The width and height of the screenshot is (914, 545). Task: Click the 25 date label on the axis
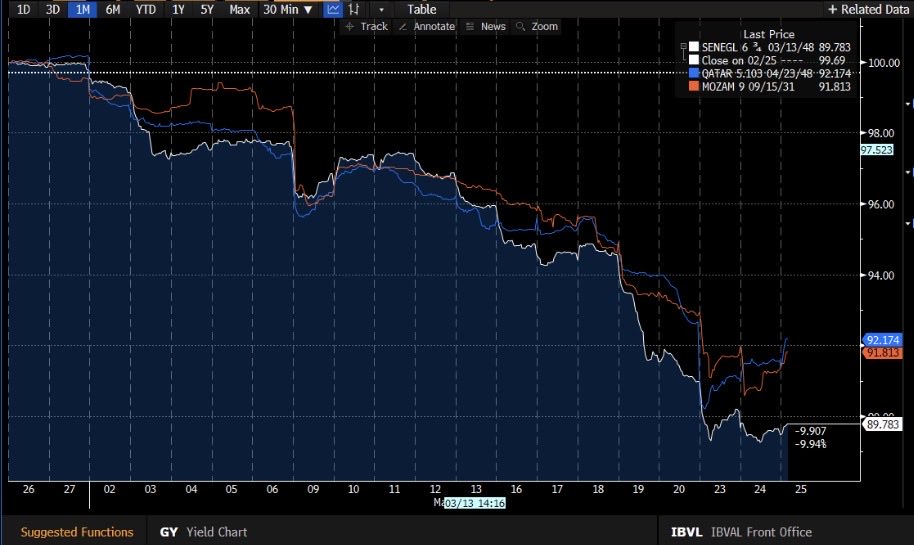coord(801,489)
